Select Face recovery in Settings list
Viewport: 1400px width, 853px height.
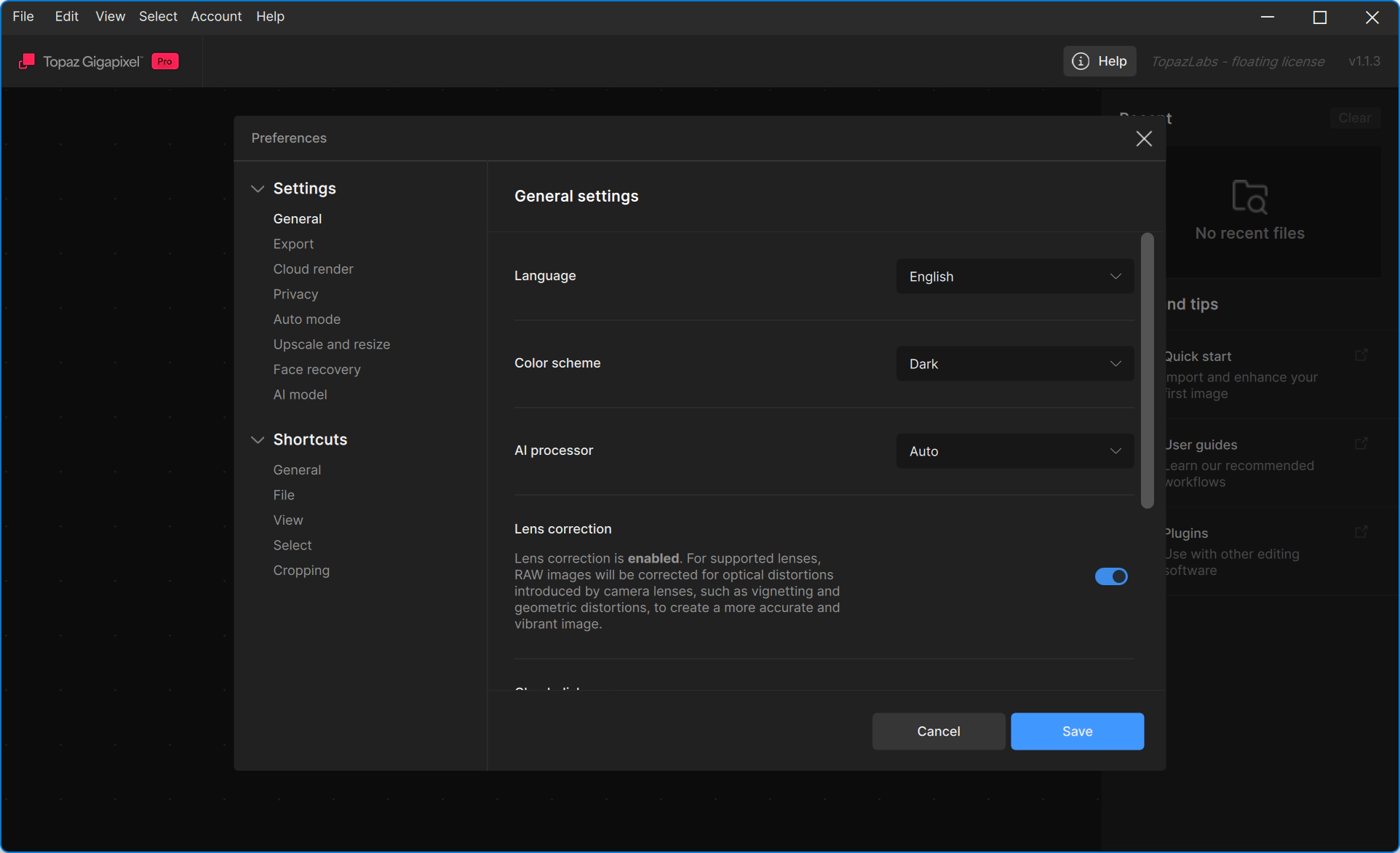(317, 370)
